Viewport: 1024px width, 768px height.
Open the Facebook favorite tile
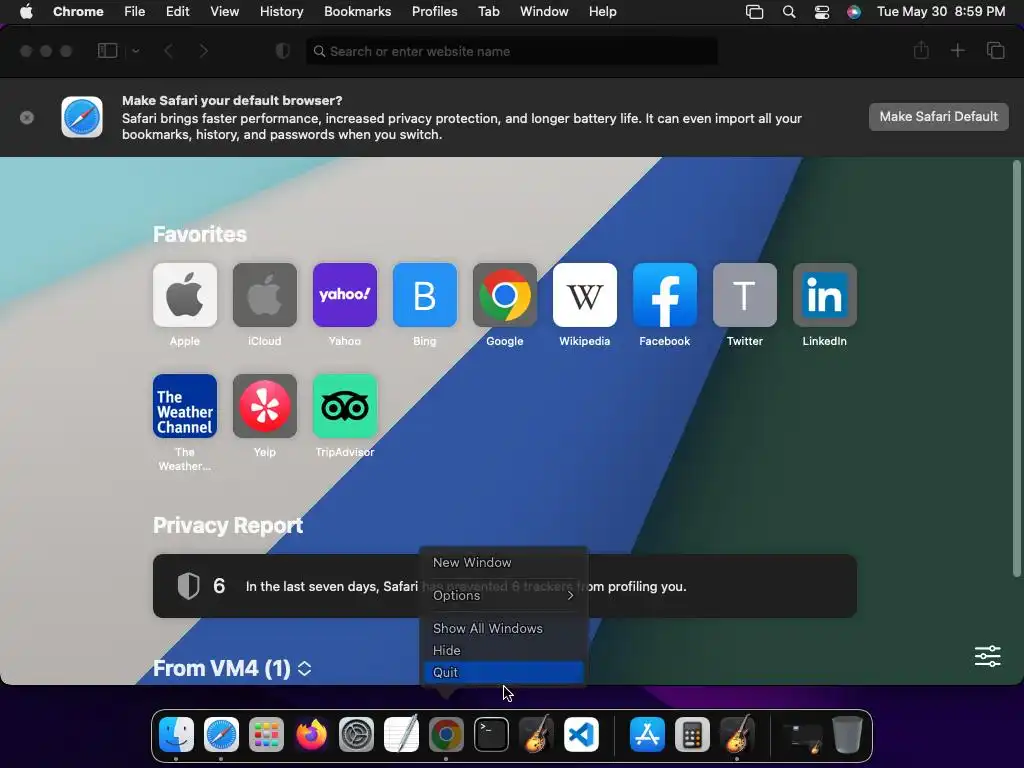[x=665, y=295]
